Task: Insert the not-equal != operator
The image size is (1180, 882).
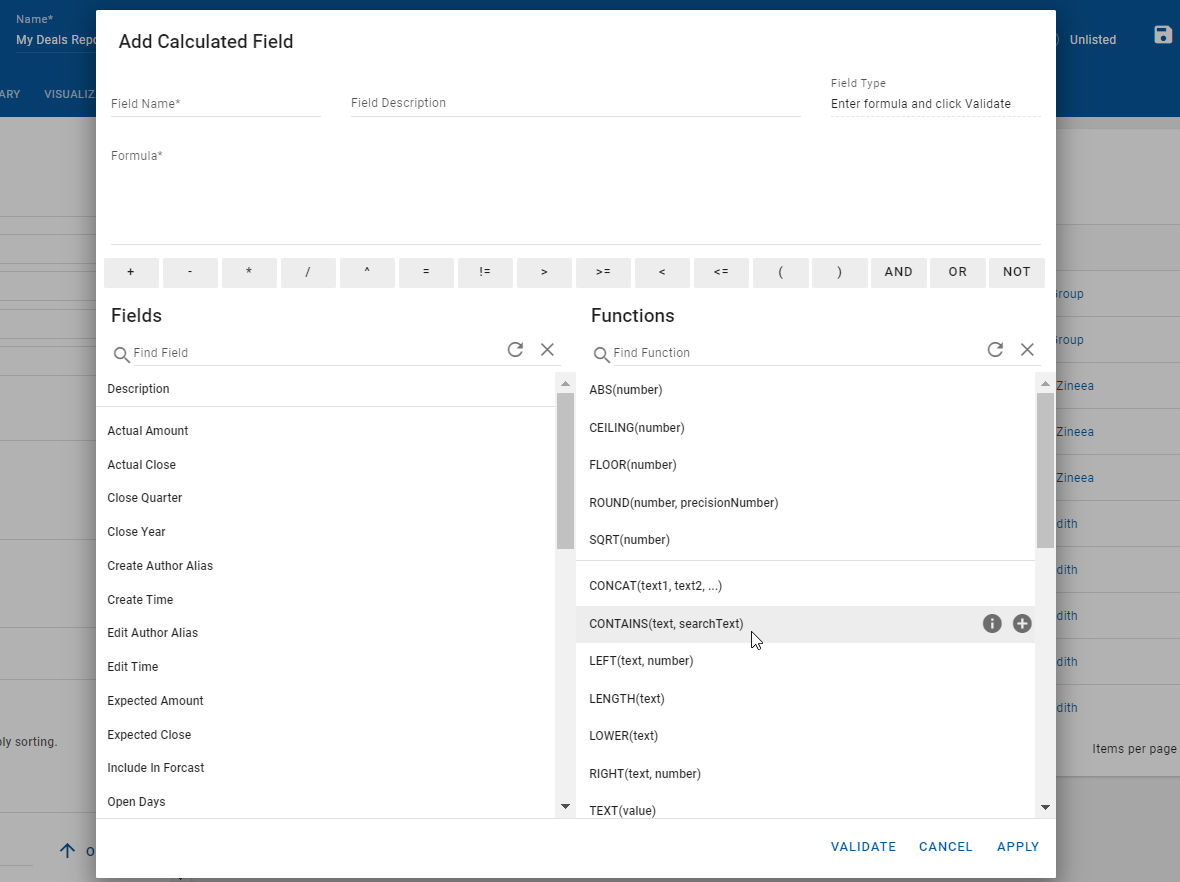Action: point(485,272)
